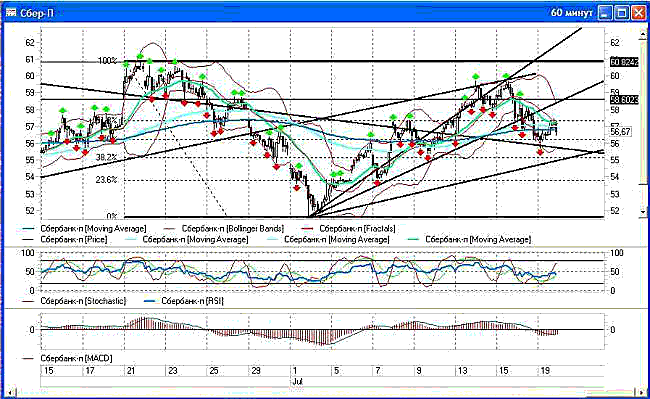Select the Fractals legend entry
Viewport: 650px width, 399px height.
point(357,229)
